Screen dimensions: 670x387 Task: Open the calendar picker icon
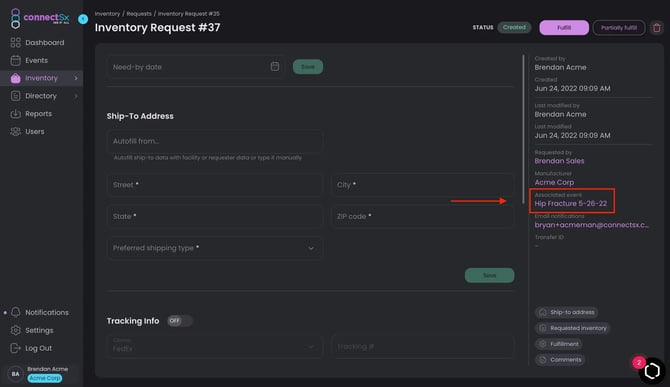(275, 67)
